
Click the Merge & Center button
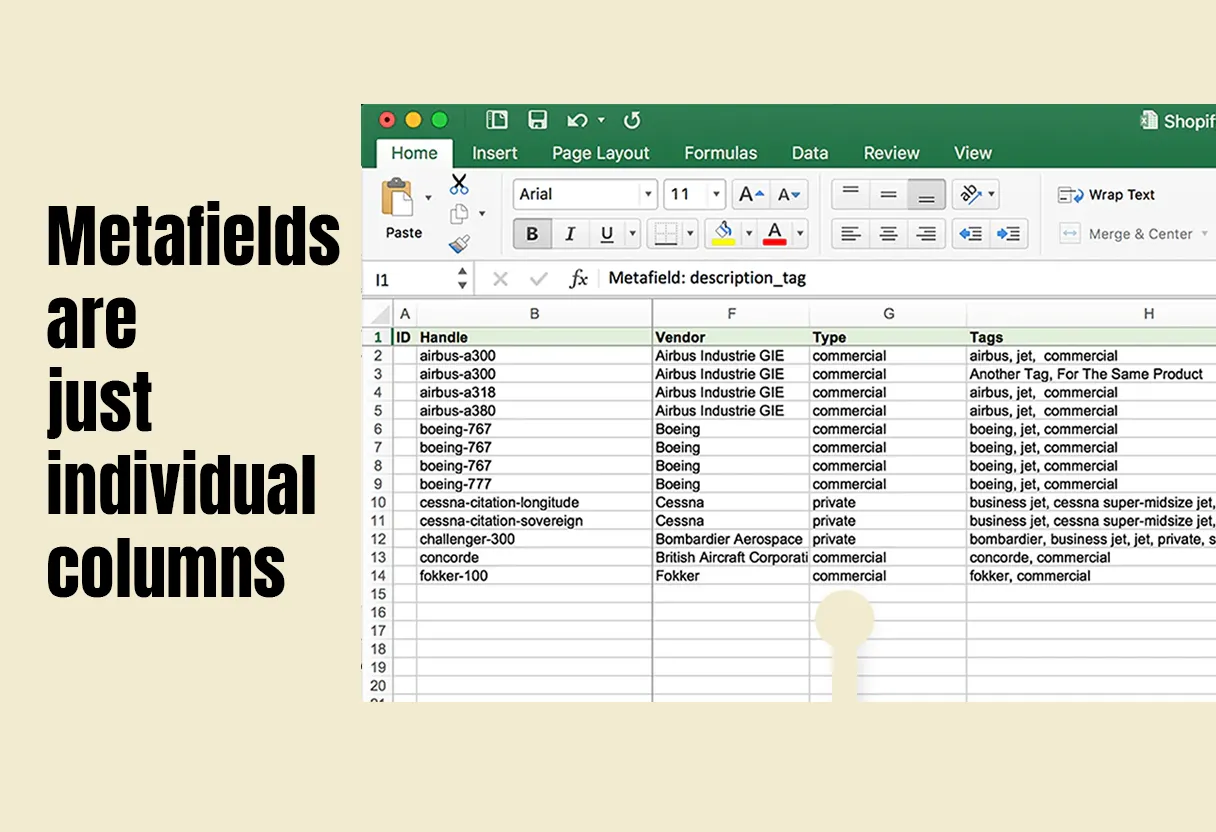pyautogui.click(x=1127, y=234)
